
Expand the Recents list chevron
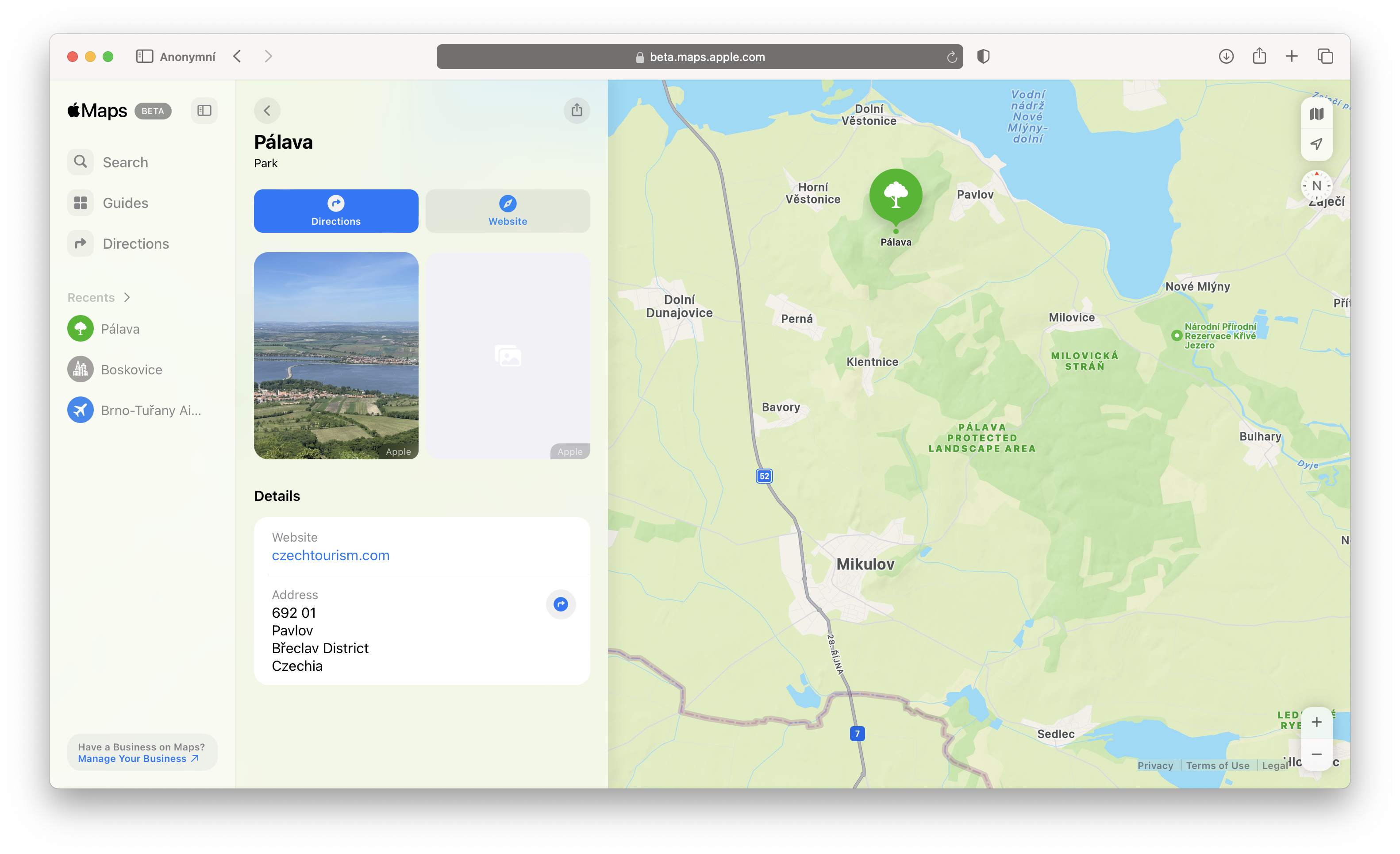tap(127, 296)
